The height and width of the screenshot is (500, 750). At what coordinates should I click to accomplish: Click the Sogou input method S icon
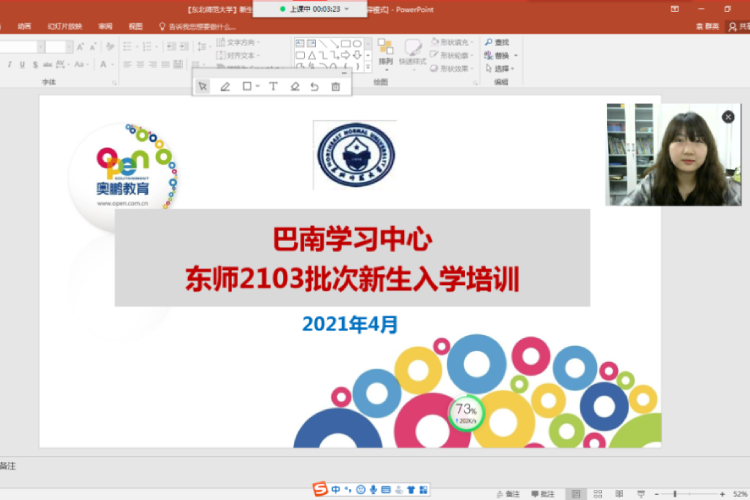click(320, 489)
